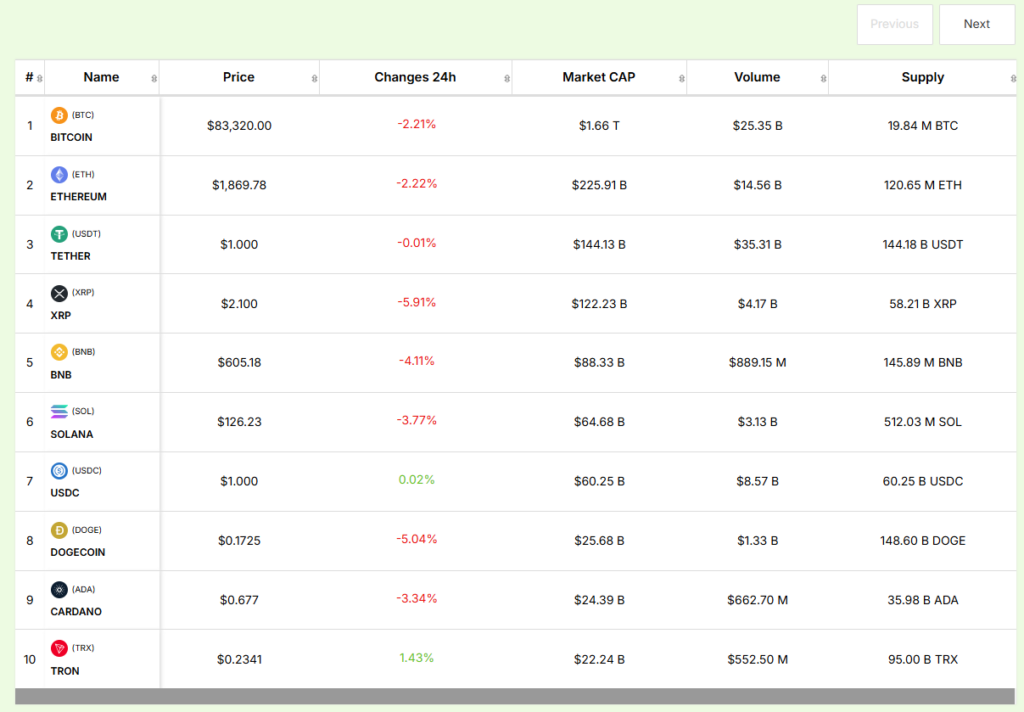Click the Tether coin logo icon

(x=59, y=234)
